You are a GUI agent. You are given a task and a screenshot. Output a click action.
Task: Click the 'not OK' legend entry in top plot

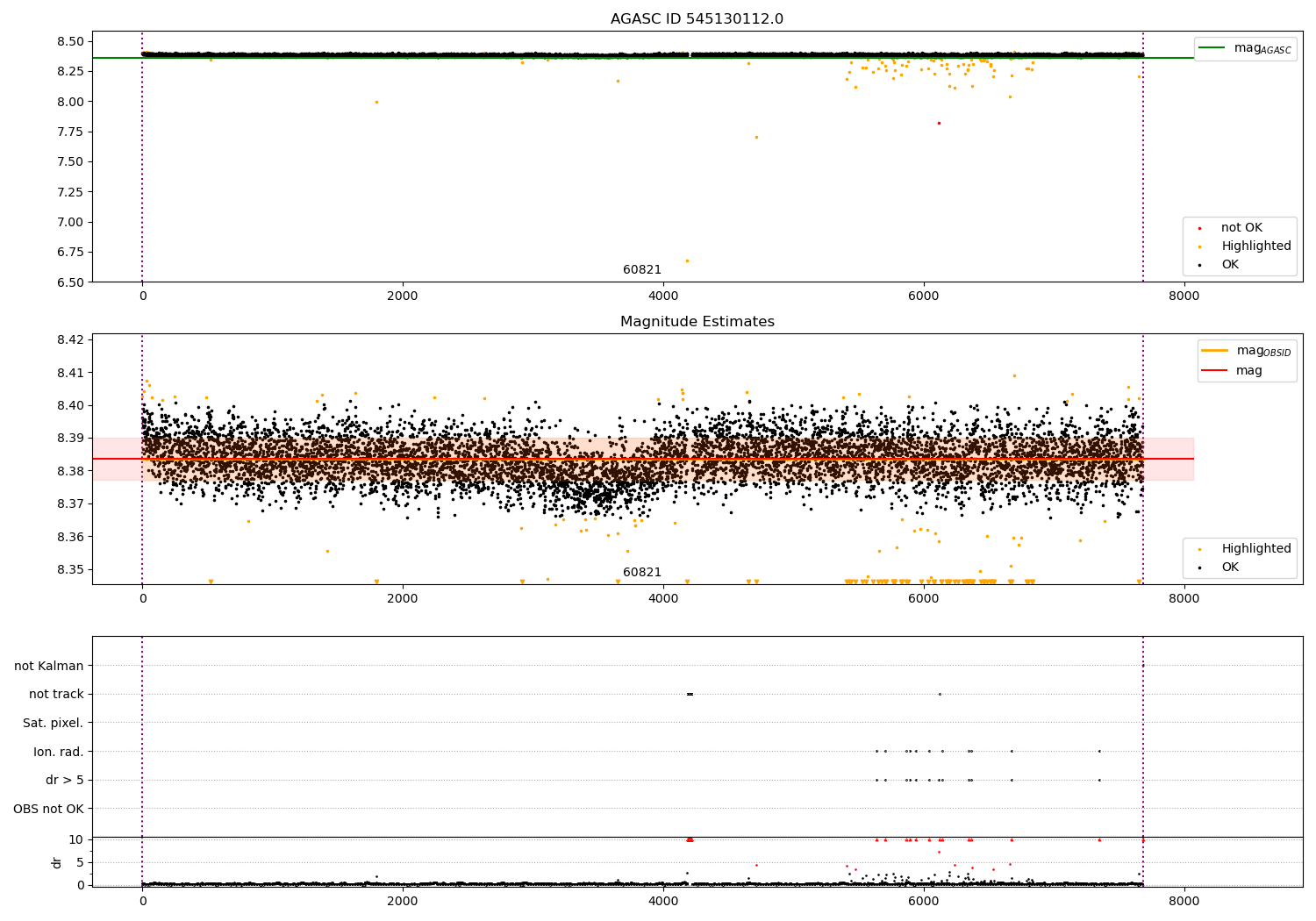point(1241,228)
